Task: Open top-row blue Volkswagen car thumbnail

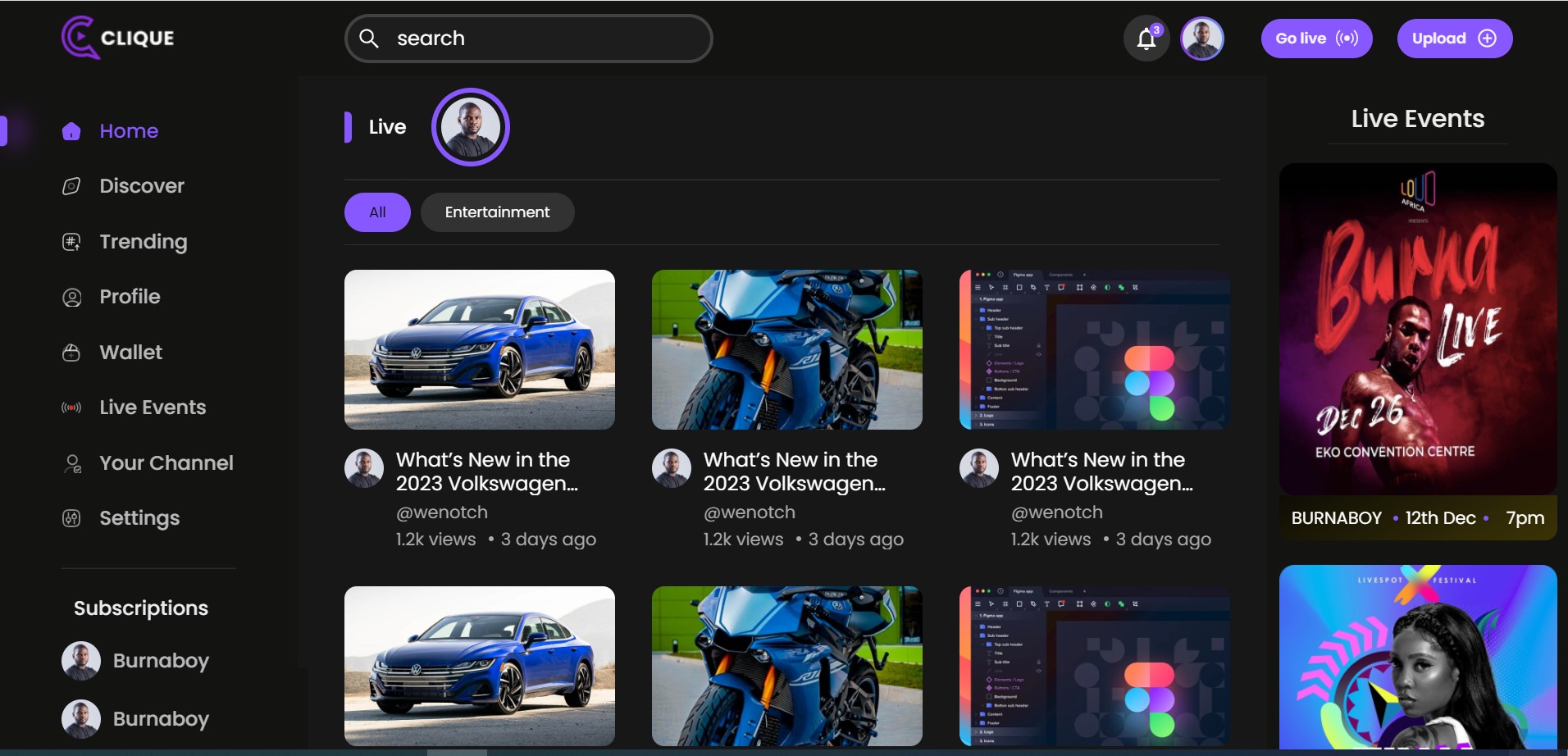Action: tap(480, 349)
